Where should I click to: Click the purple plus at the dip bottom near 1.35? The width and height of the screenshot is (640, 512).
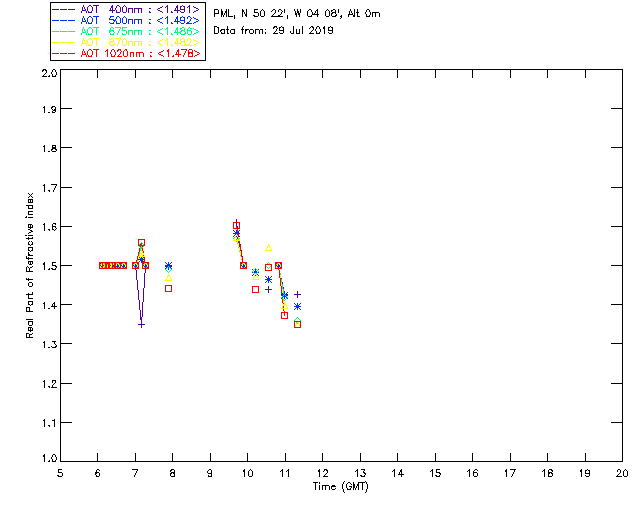coord(141,325)
